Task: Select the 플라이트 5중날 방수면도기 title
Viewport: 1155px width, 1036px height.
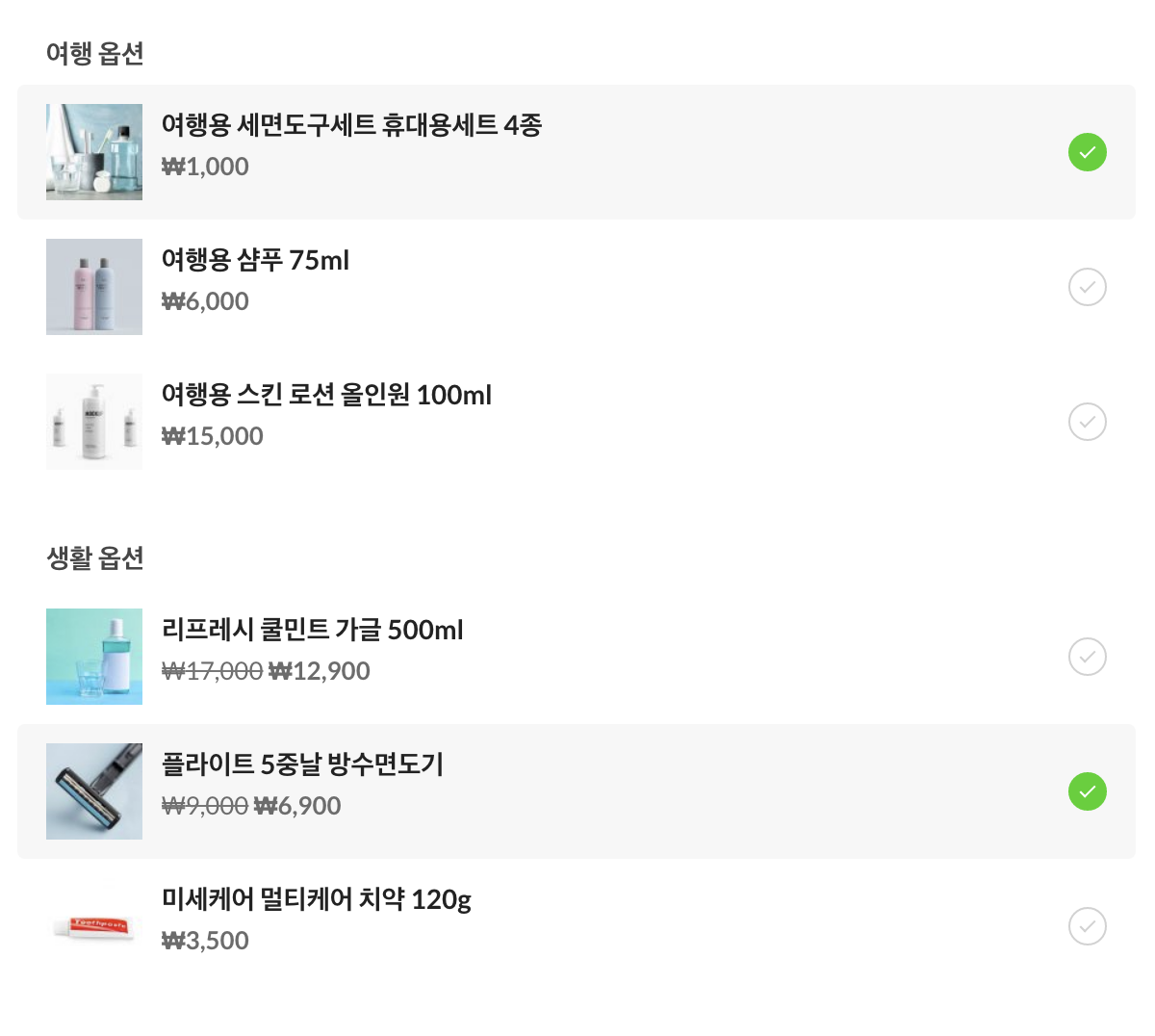Action: click(302, 764)
